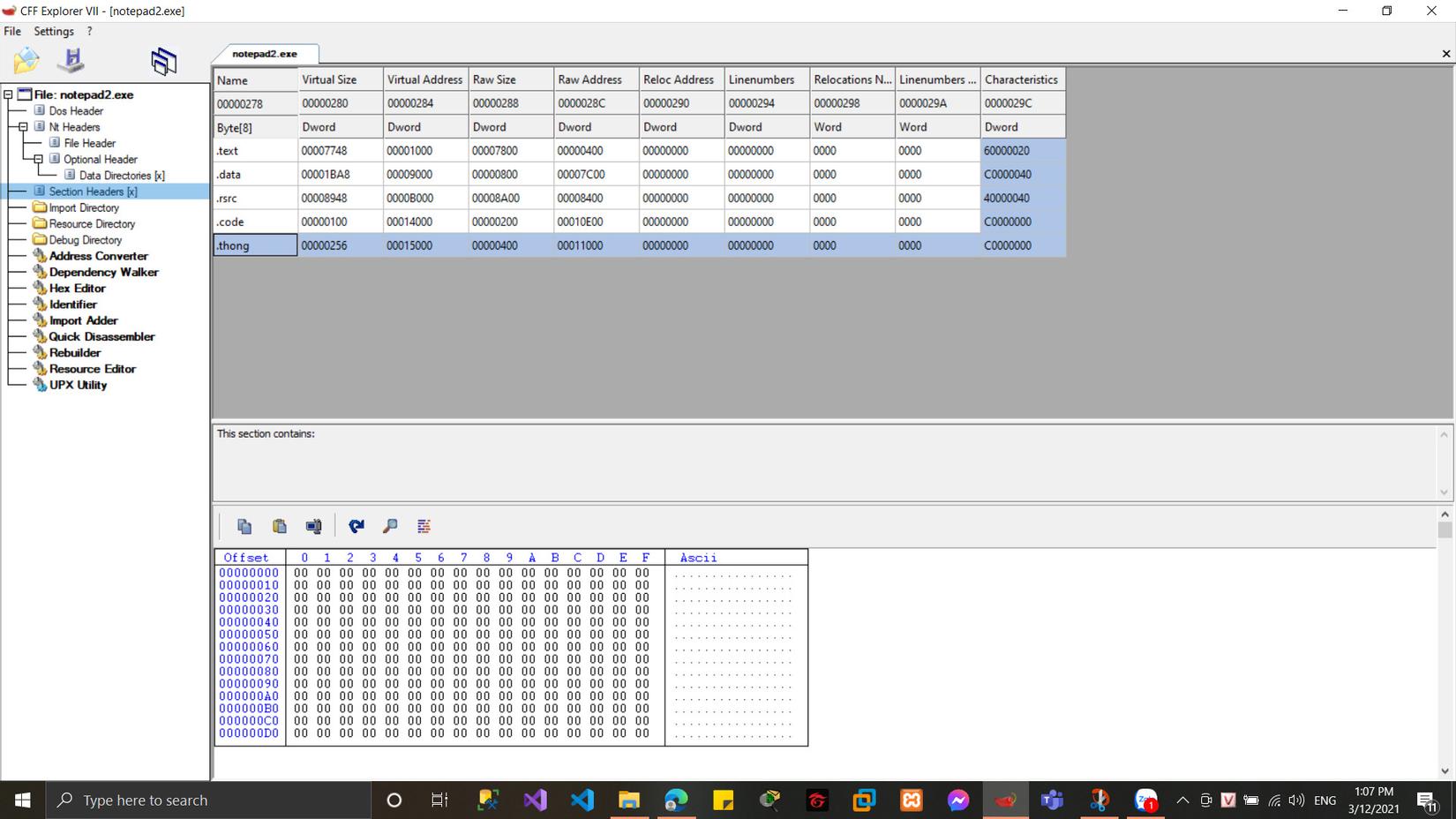Close the notepad2.exe tab panel
This screenshot has width=1456, height=819.
click(x=1446, y=54)
